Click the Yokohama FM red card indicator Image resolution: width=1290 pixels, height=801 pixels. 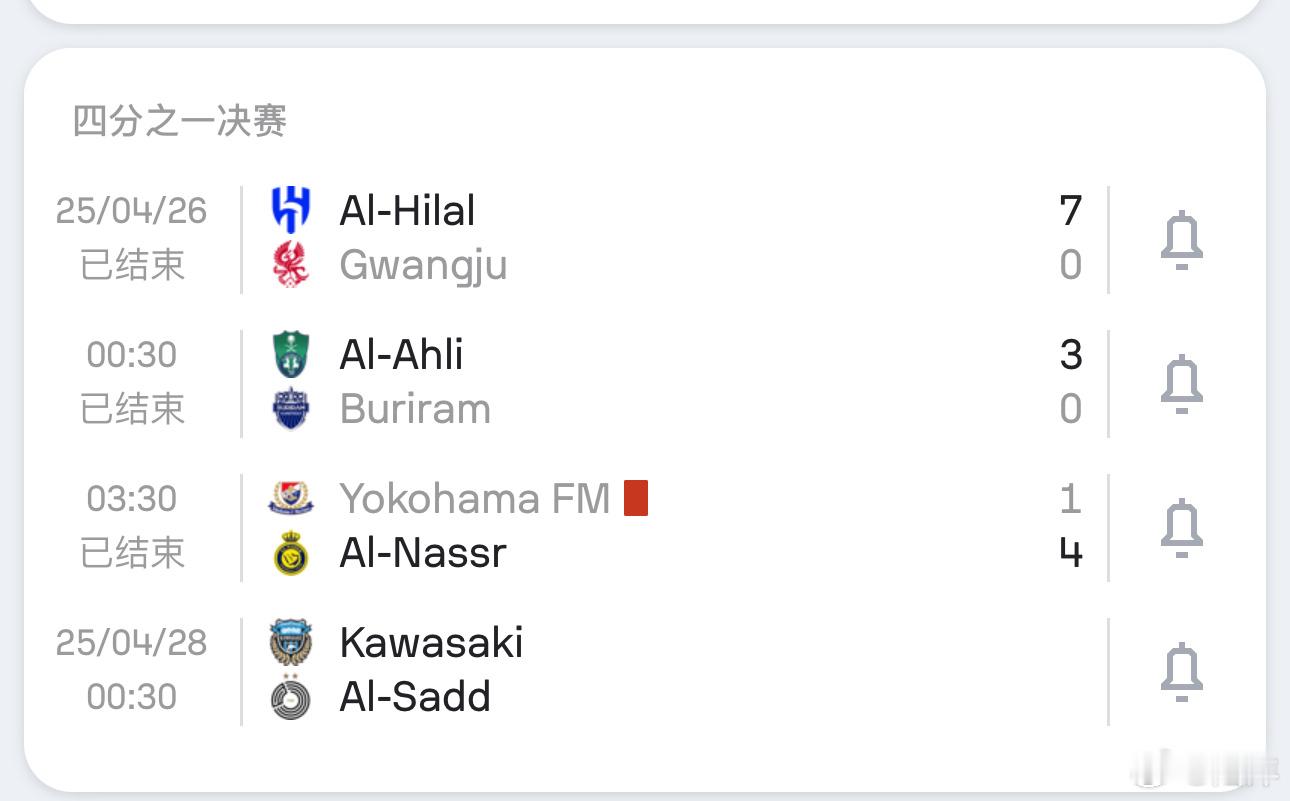[x=636, y=498]
